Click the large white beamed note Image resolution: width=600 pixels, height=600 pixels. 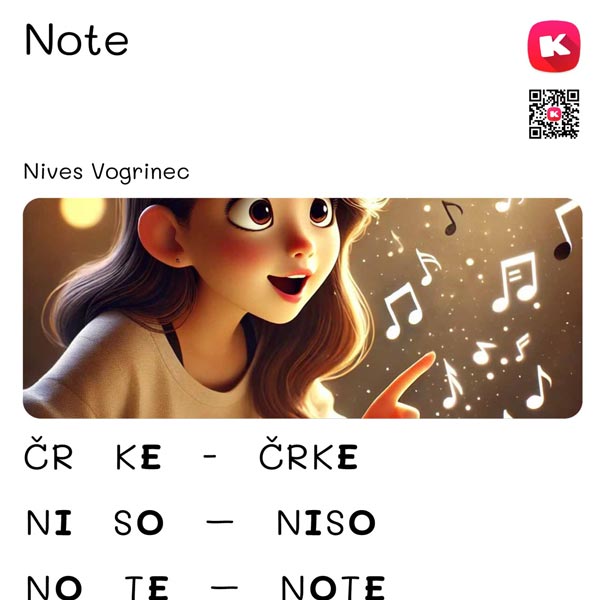[x=515, y=282]
